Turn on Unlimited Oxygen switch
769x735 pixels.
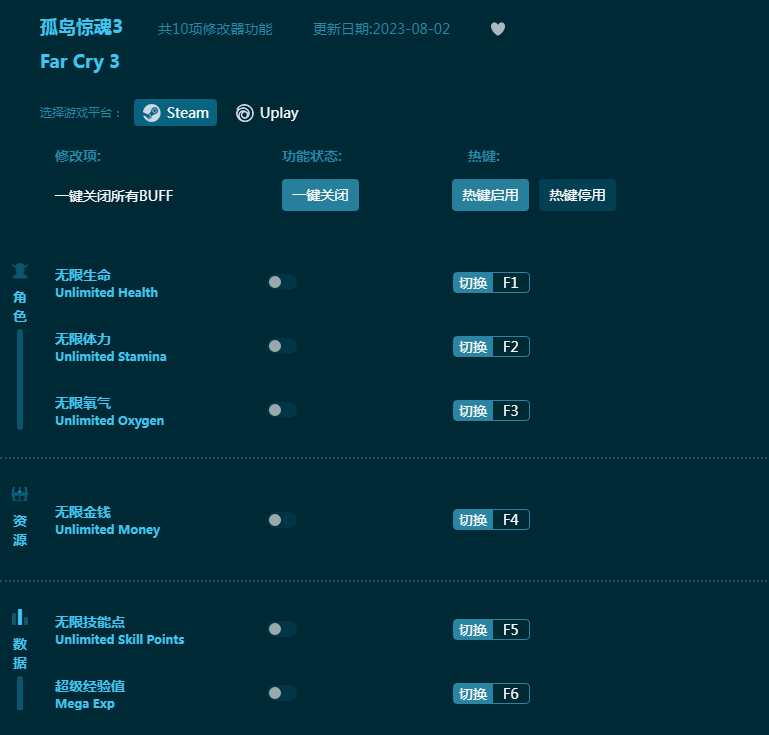click(x=282, y=410)
